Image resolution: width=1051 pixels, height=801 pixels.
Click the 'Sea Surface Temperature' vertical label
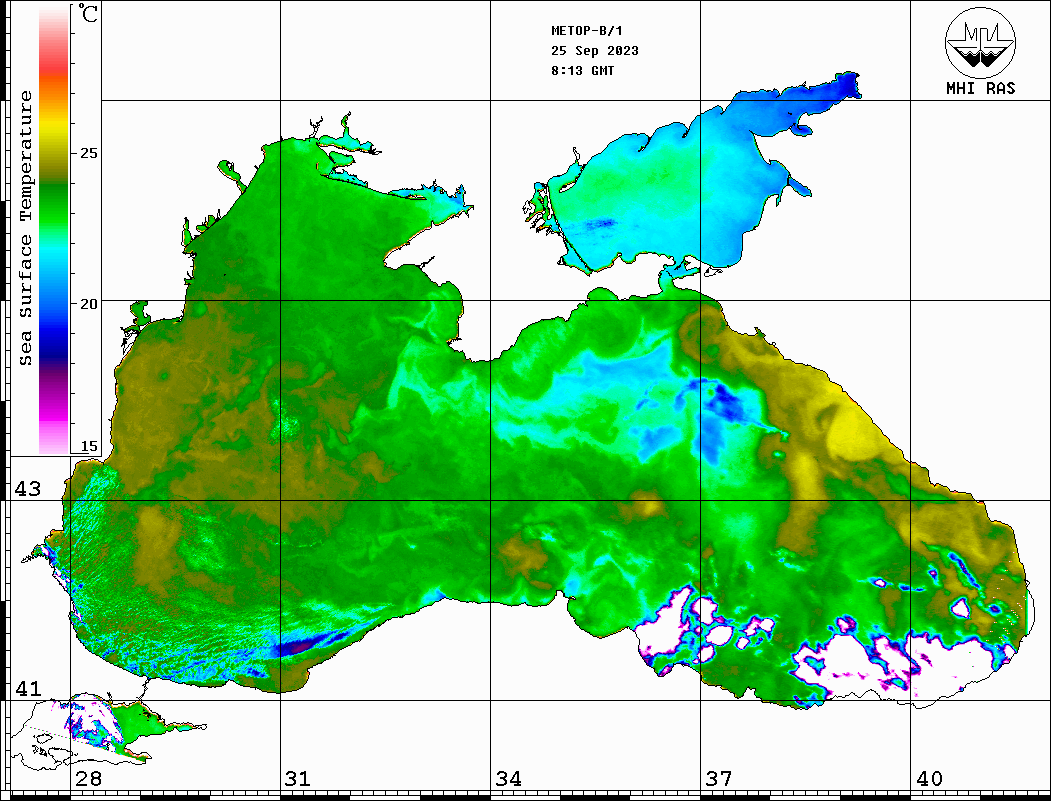point(25,229)
